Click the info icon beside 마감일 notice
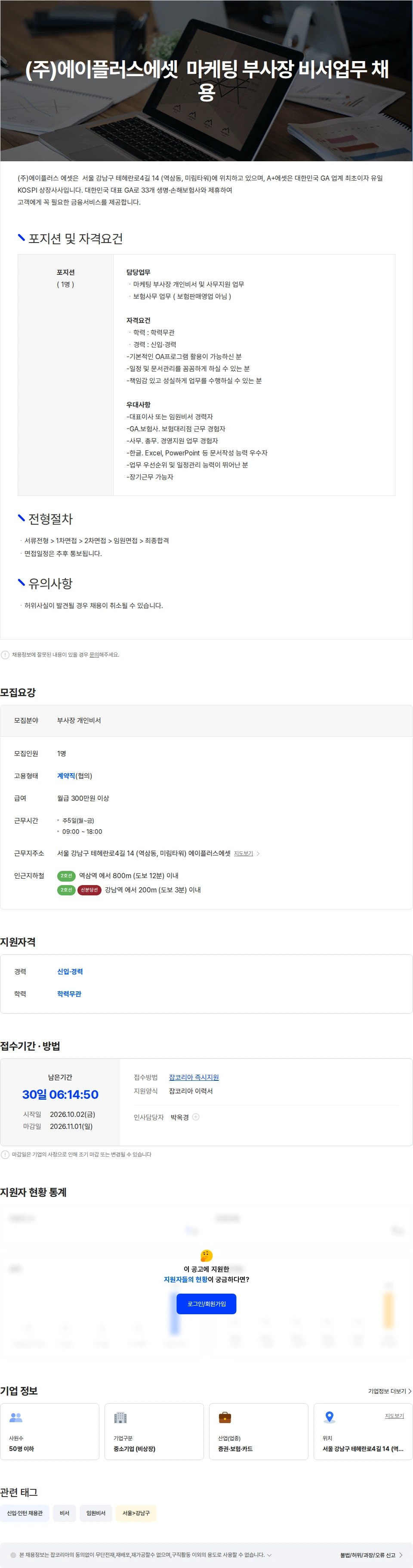The width and height of the screenshot is (413, 1568). coord(6,1155)
